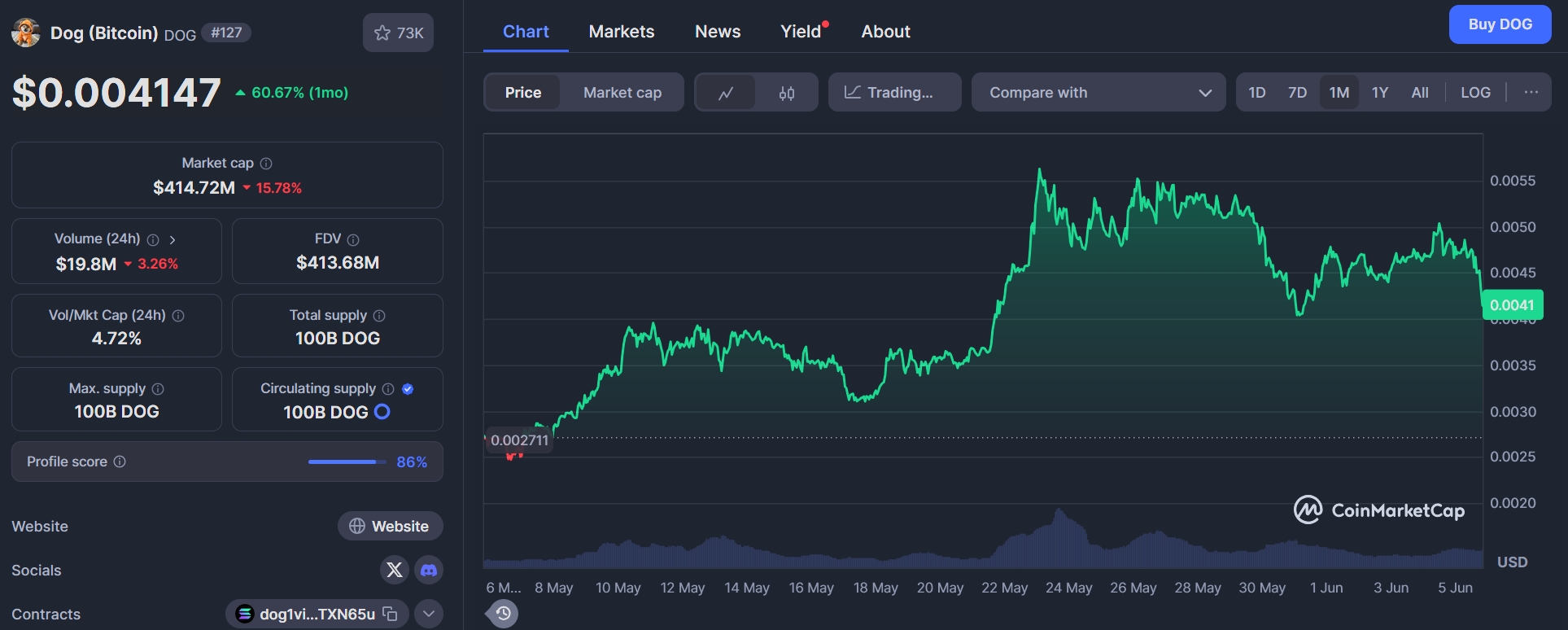This screenshot has height=630, width=1568.
Task: Toggle LOG scale on chart
Action: click(x=1475, y=93)
